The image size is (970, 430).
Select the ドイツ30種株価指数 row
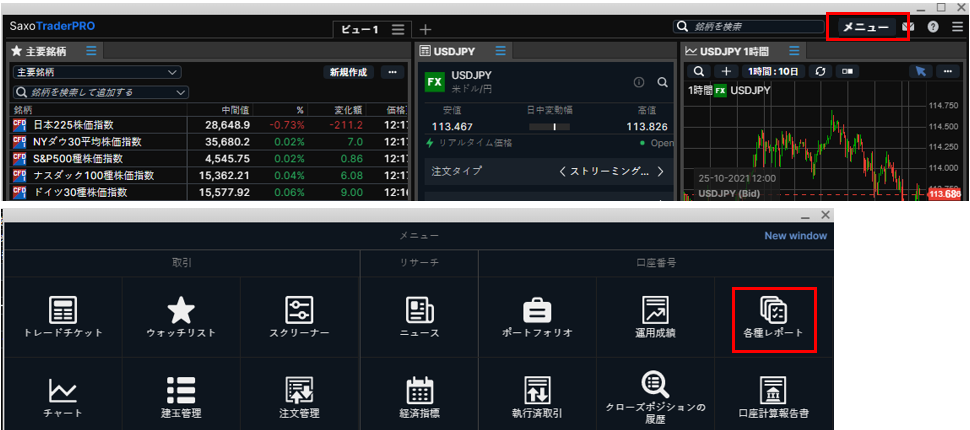209,192
